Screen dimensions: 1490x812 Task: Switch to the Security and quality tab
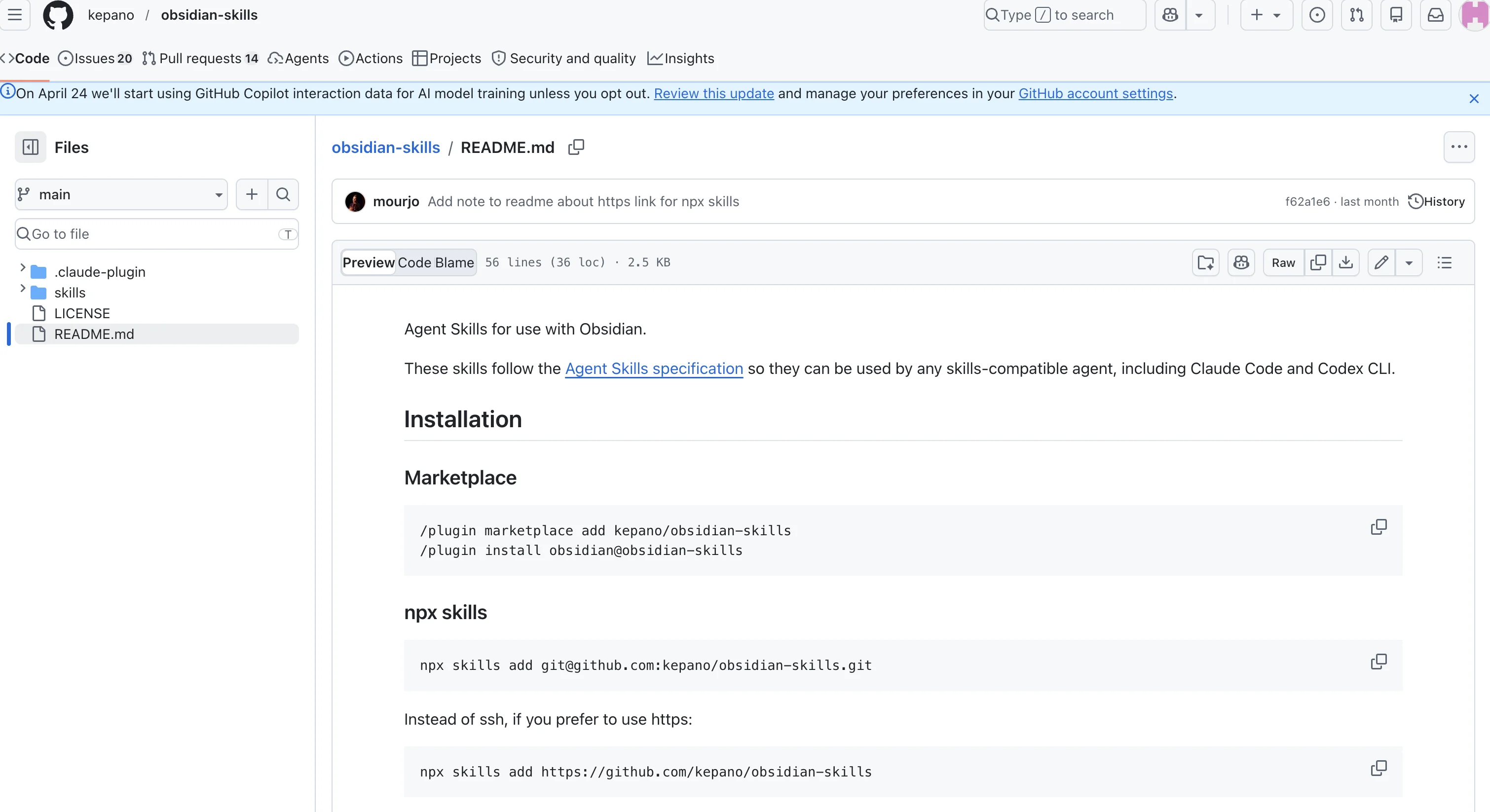click(x=564, y=58)
